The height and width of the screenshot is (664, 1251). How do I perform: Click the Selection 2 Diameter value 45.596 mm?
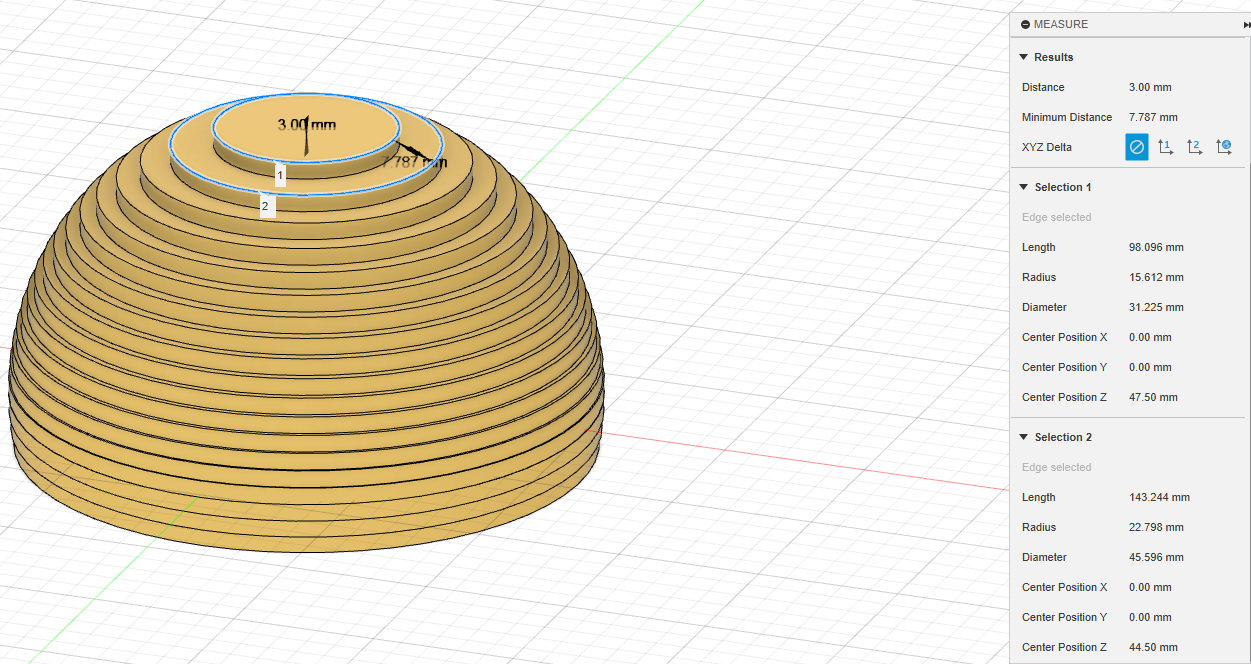1156,557
